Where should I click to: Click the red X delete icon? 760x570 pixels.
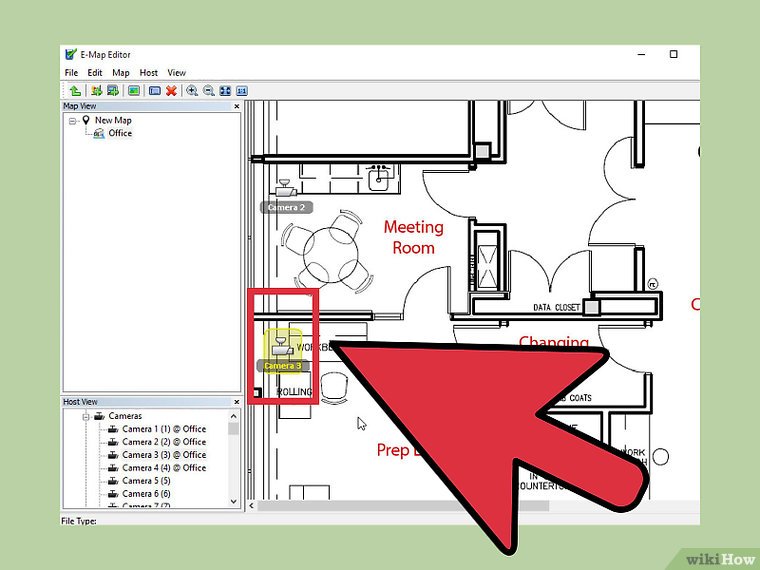pos(171,90)
